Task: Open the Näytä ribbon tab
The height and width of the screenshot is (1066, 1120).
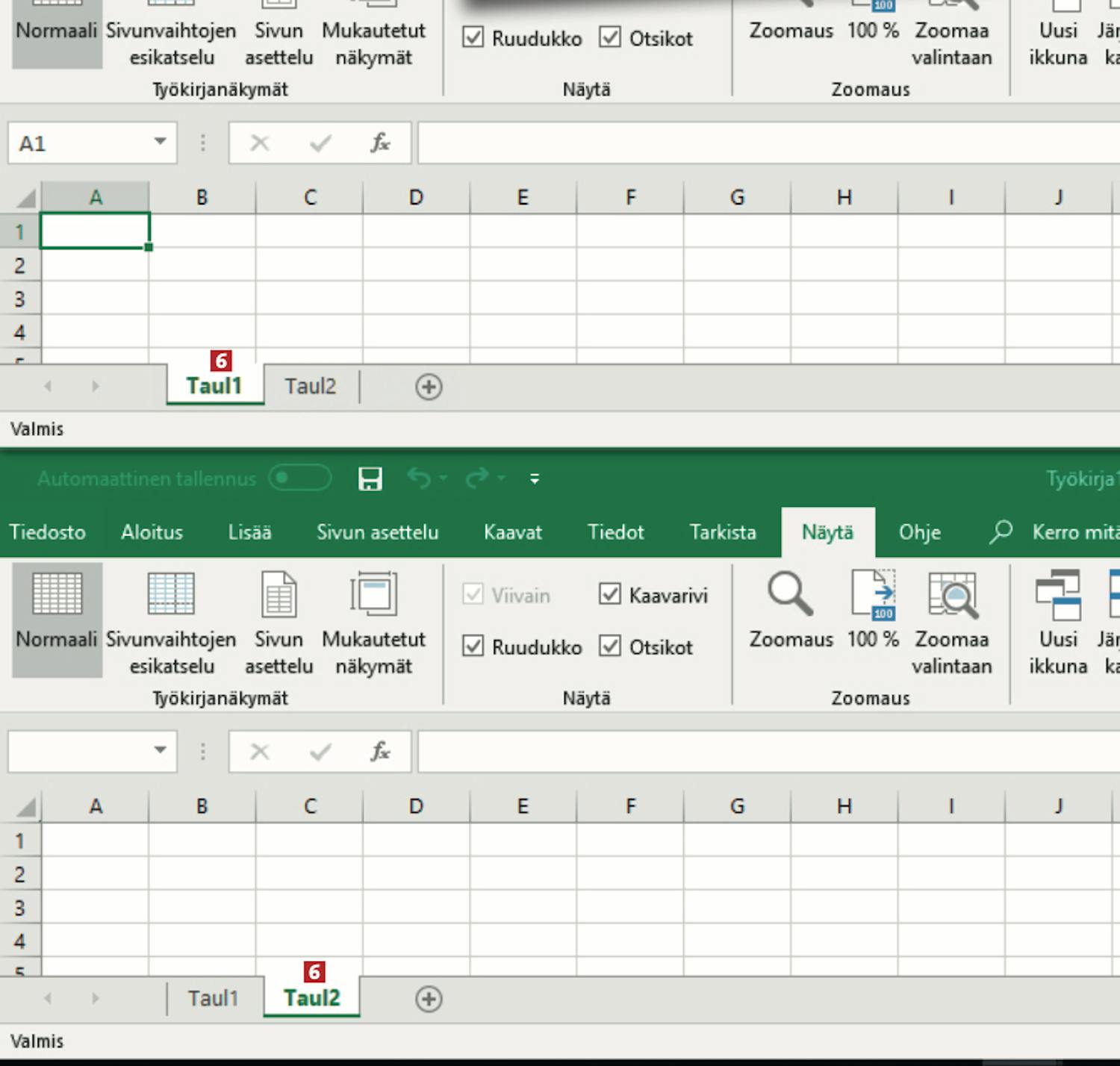Action: pyautogui.click(x=827, y=532)
